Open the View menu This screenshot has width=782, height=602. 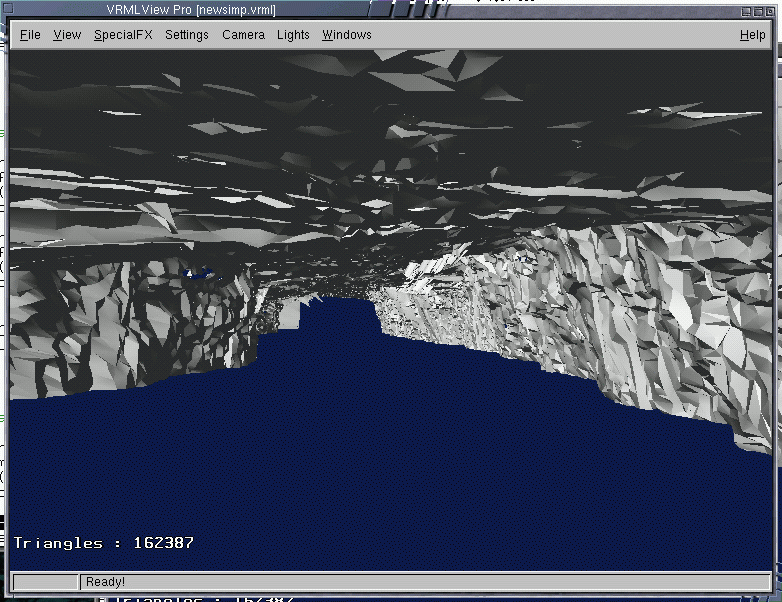(x=67, y=35)
